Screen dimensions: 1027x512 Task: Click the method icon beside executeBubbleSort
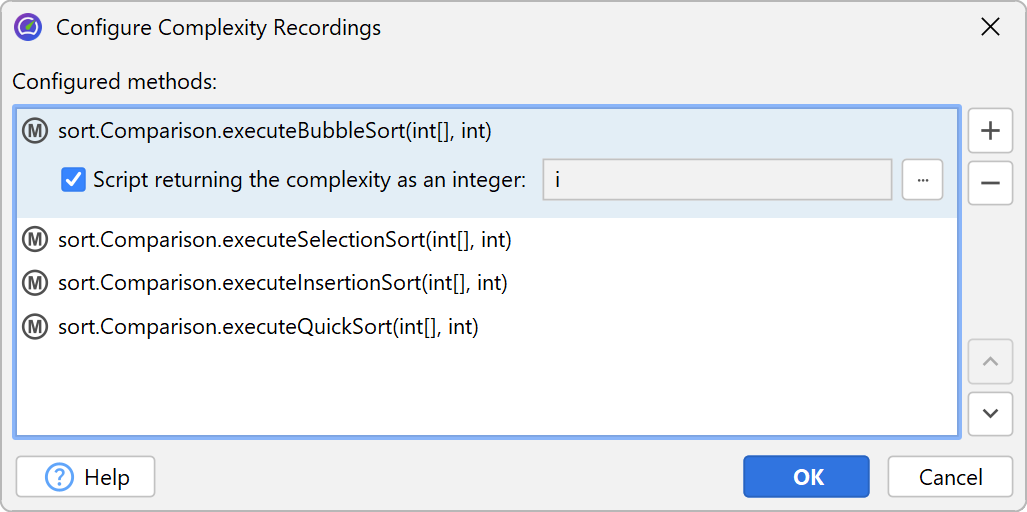[x=36, y=131]
